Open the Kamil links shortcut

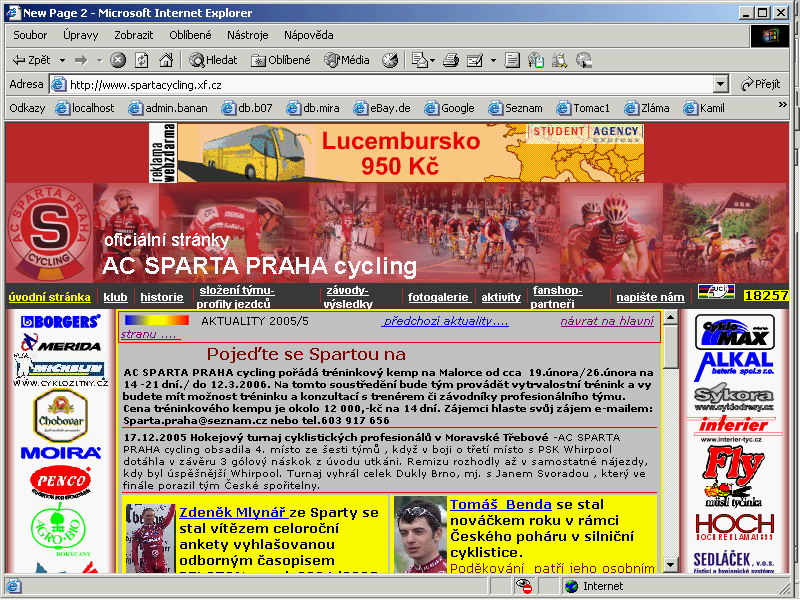coord(704,108)
